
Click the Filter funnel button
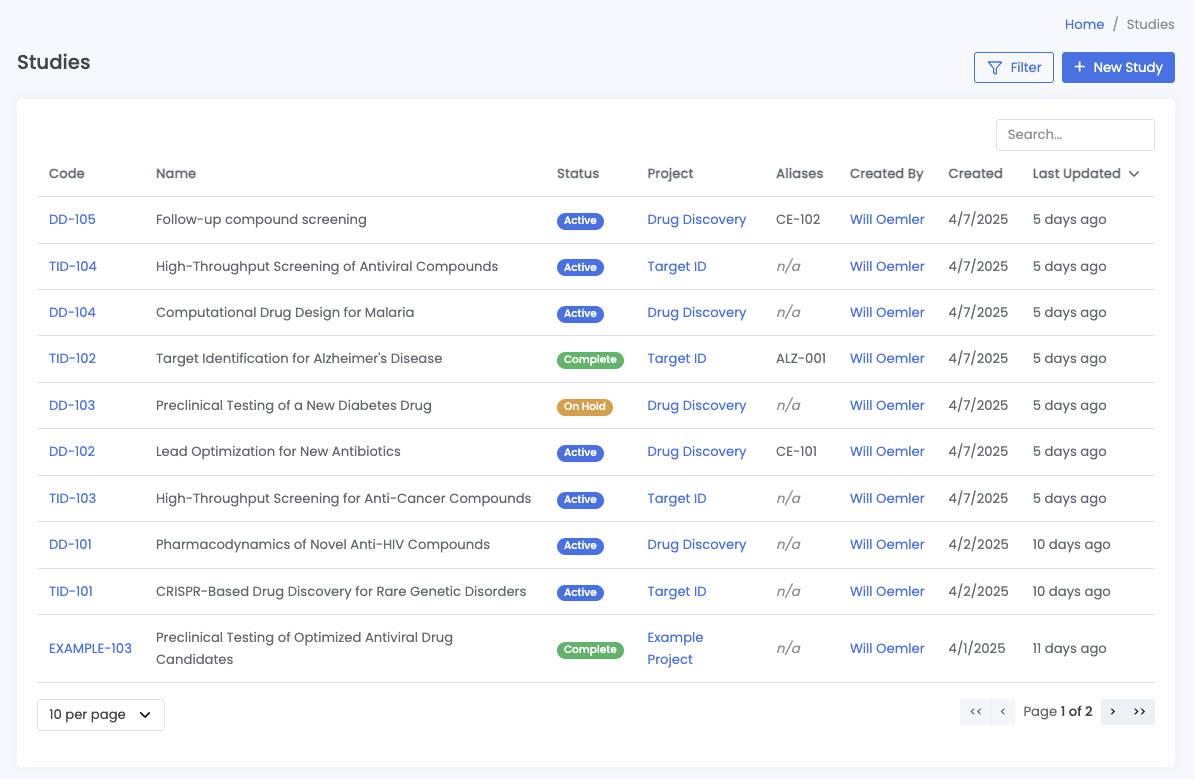tap(1013, 67)
